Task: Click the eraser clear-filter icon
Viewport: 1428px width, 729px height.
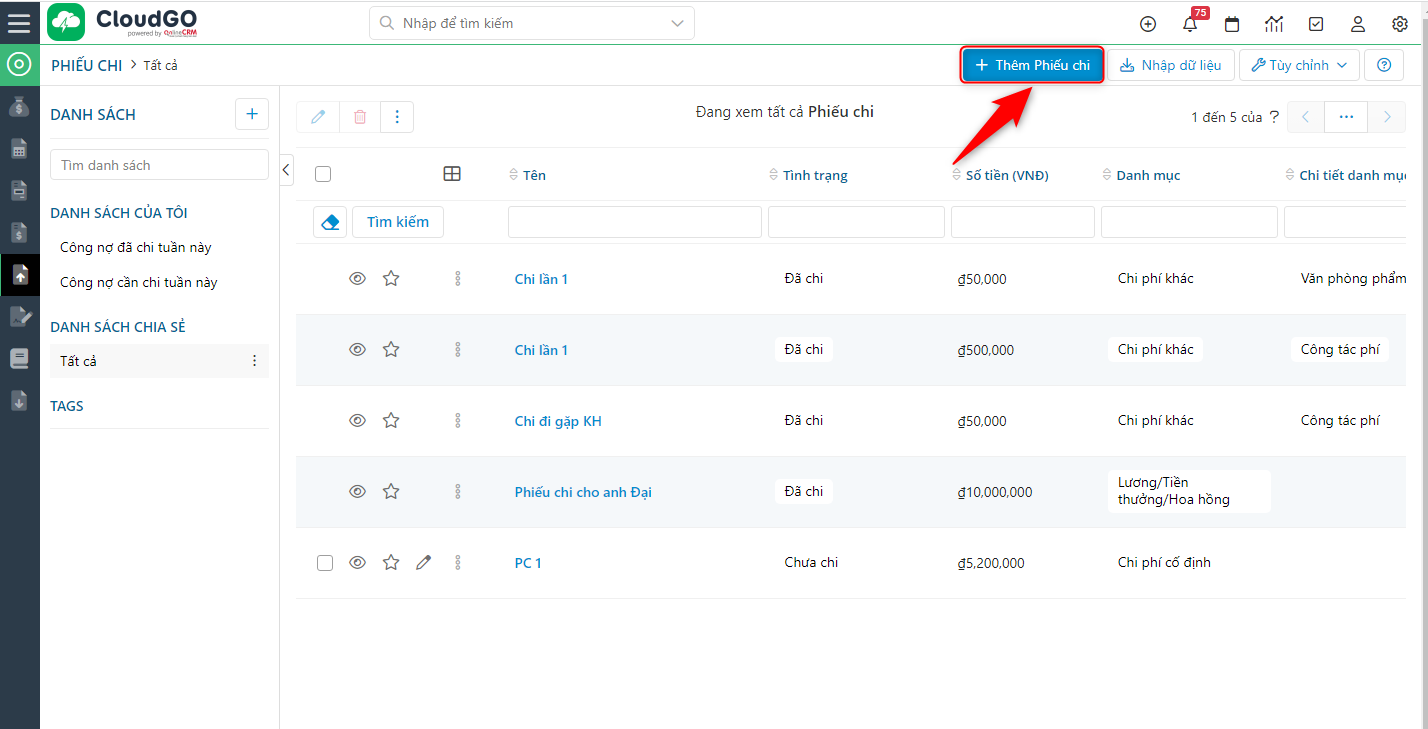Action: point(330,222)
